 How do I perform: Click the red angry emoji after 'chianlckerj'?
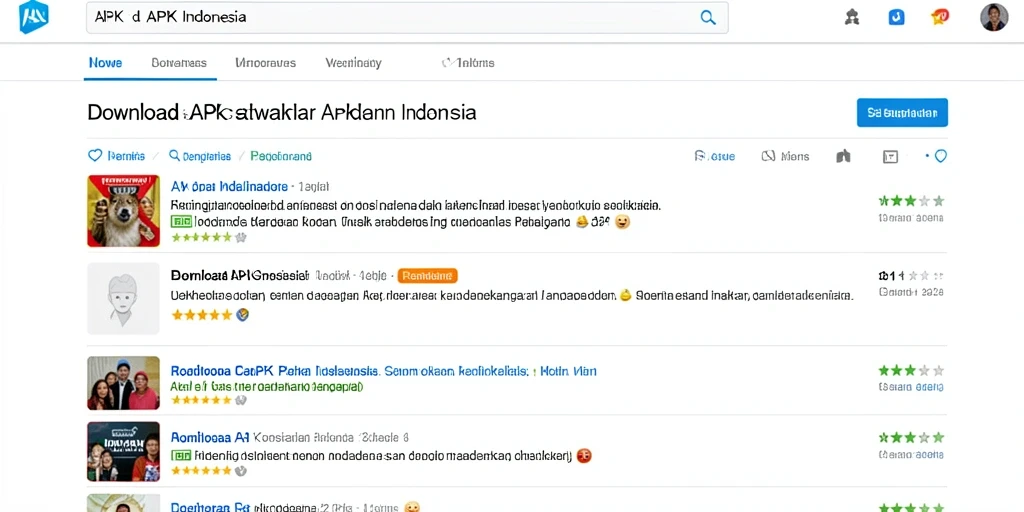pyautogui.click(x=584, y=455)
